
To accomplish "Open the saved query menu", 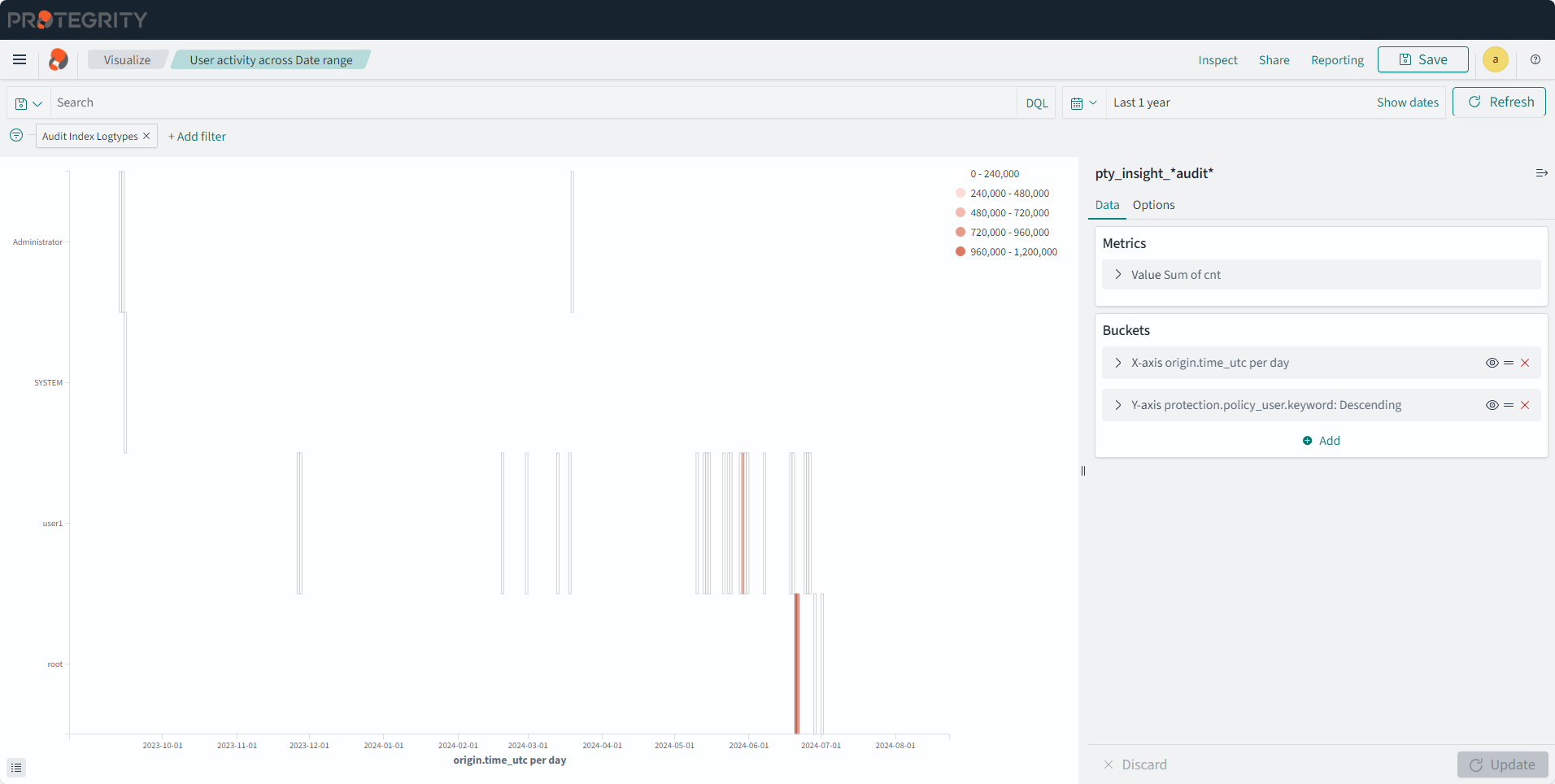I will coord(28,103).
